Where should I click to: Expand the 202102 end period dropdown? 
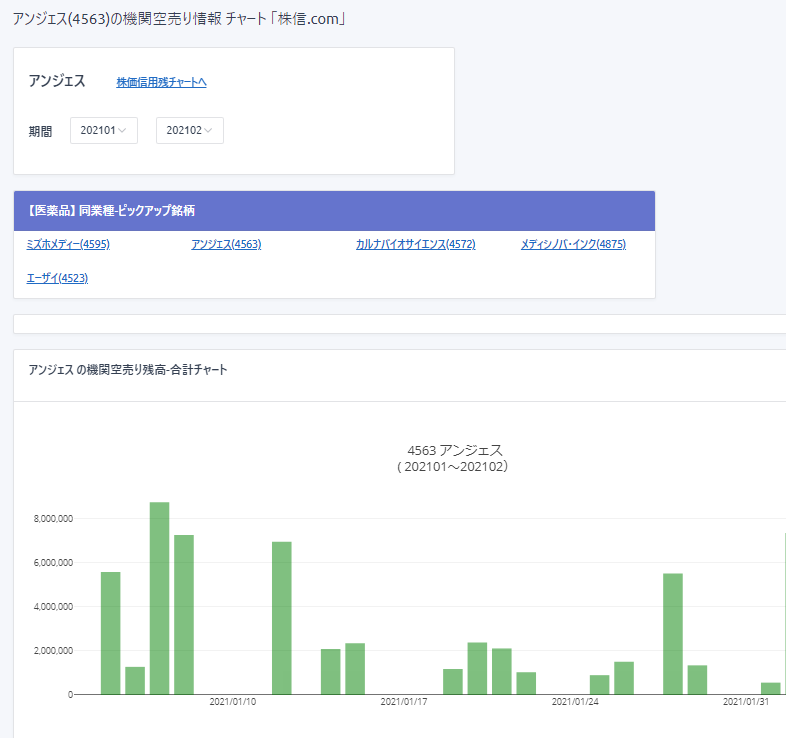tap(189, 131)
